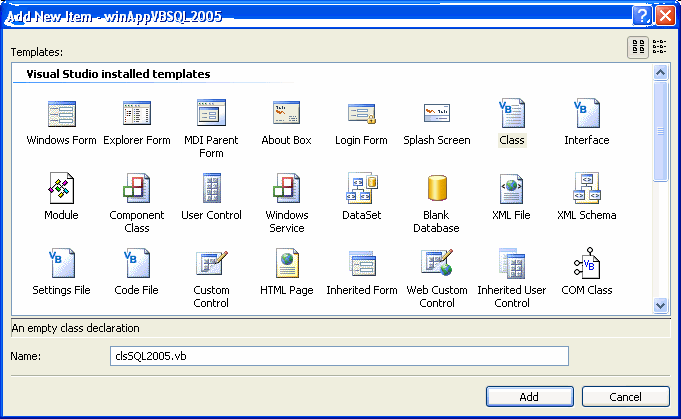This screenshot has width=681, height=419.
Task: Pick the User Control template icon
Action: tap(212, 188)
